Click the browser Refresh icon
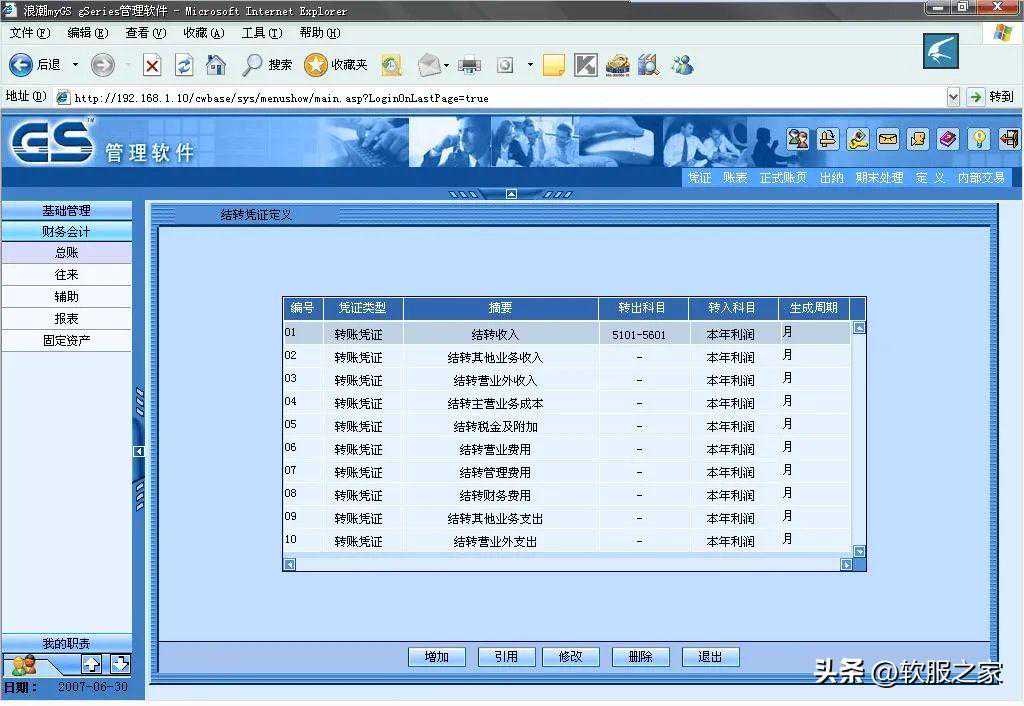Viewport: 1024px width, 706px height. point(184,65)
